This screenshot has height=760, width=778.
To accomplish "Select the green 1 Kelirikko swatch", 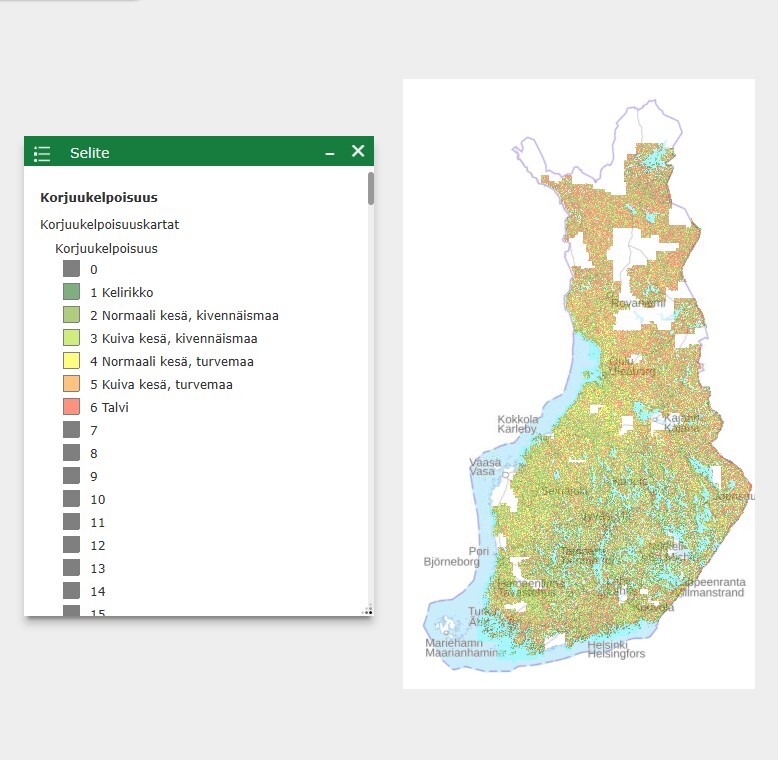I will [71, 292].
